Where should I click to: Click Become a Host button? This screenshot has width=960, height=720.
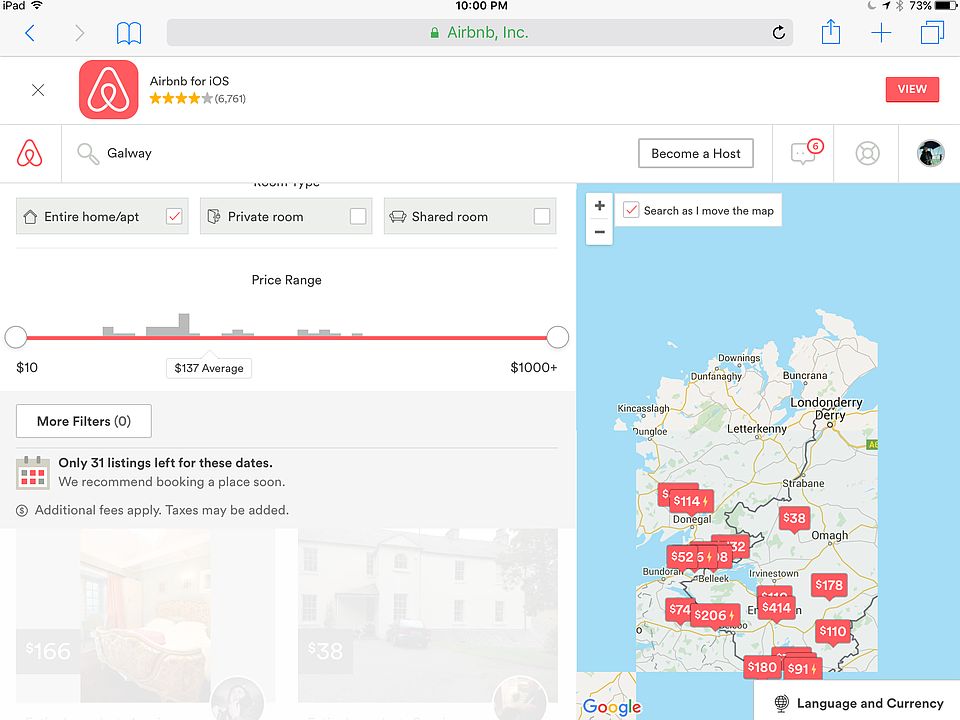[x=696, y=153]
